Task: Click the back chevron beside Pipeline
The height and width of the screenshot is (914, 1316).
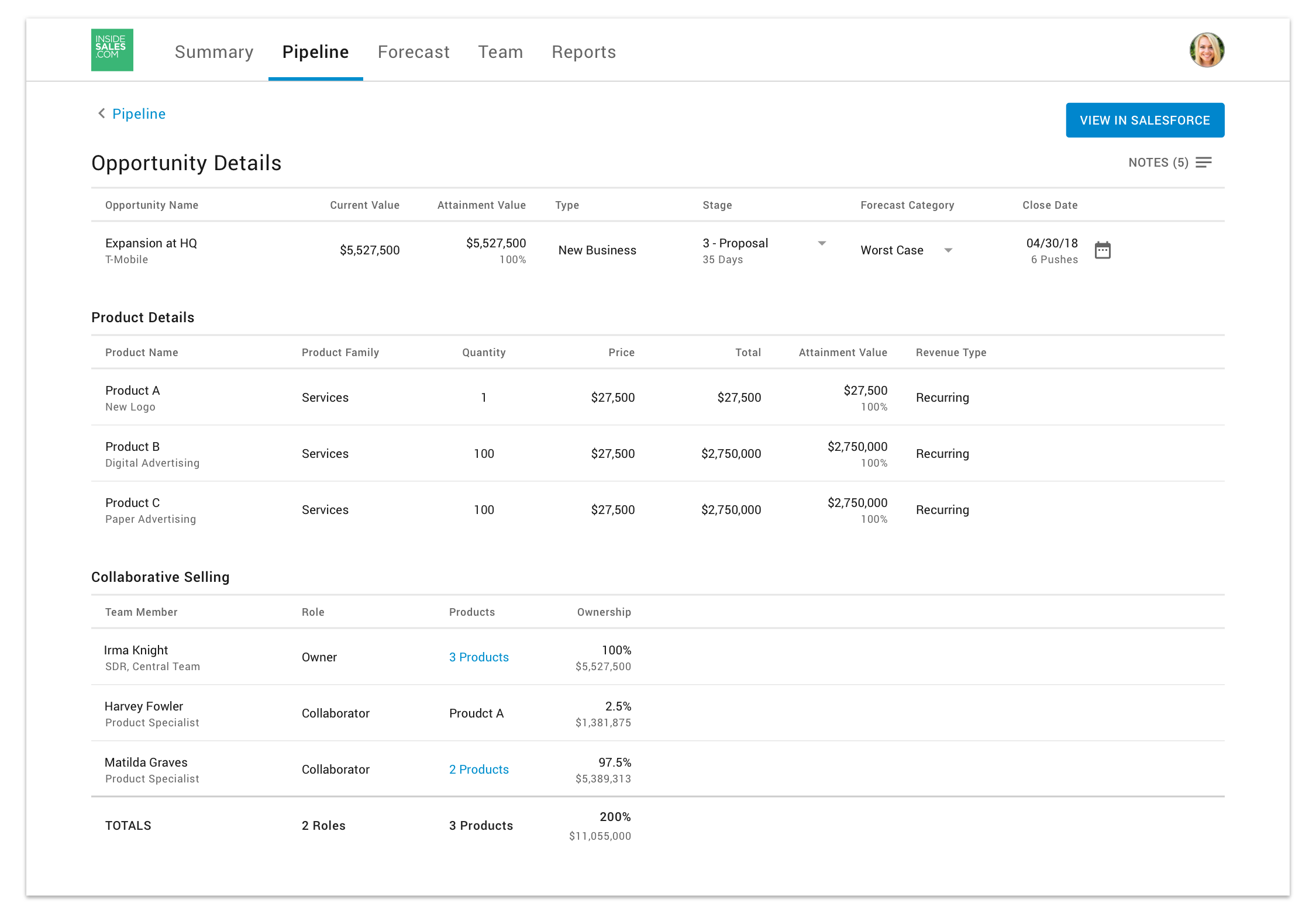Action: pyautogui.click(x=101, y=113)
